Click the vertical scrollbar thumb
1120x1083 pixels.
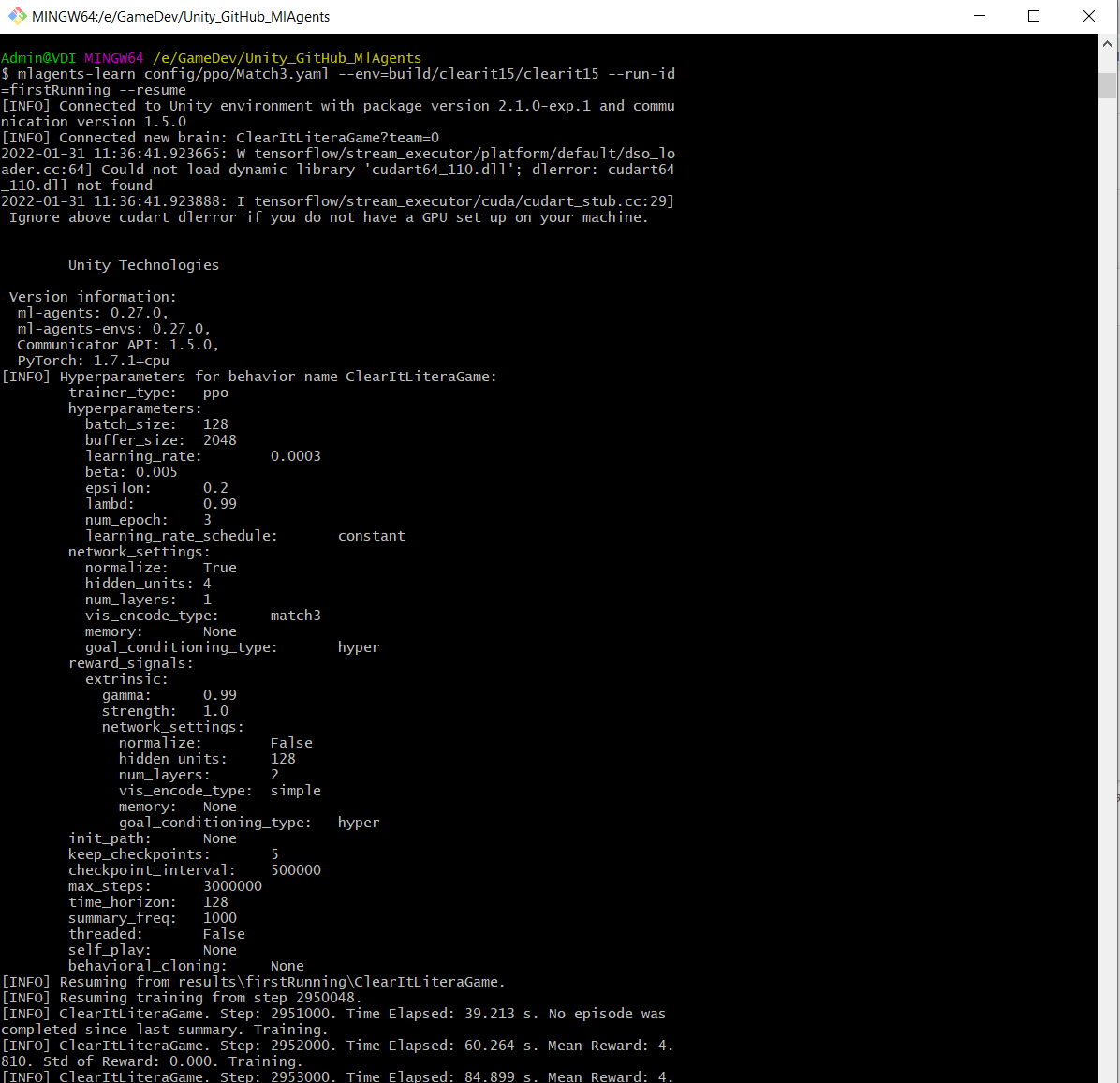point(1107,85)
